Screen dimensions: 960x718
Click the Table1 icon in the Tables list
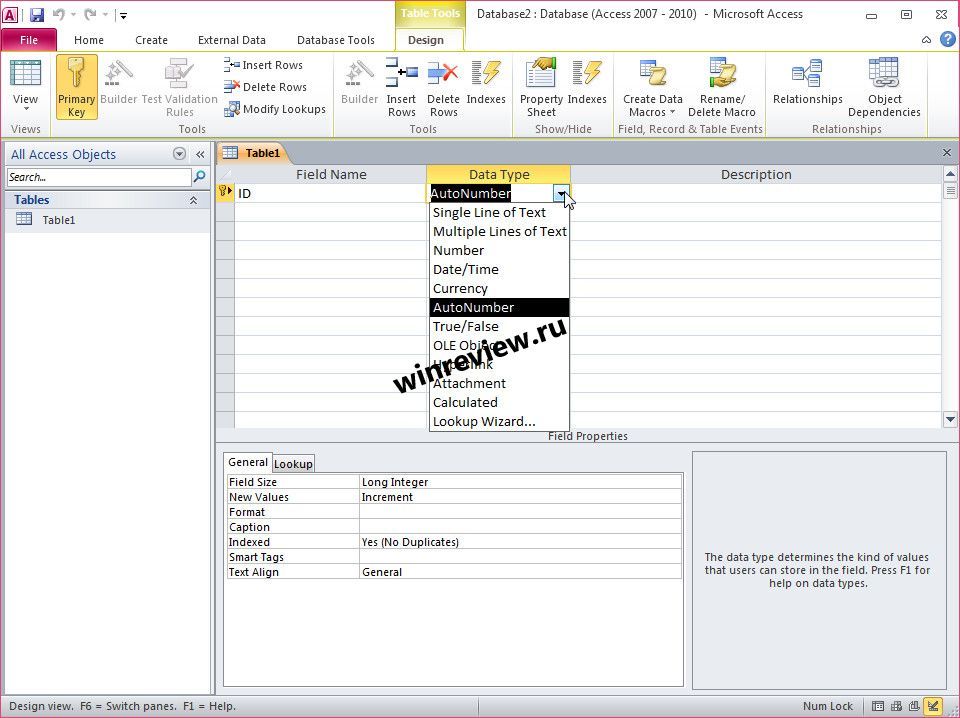coord(24,219)
